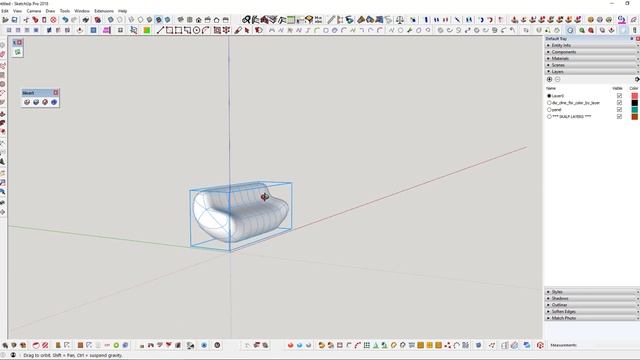Select the red arrow Select tool
Viewport: 640px width, 360px height.
(x=247, y=30)
